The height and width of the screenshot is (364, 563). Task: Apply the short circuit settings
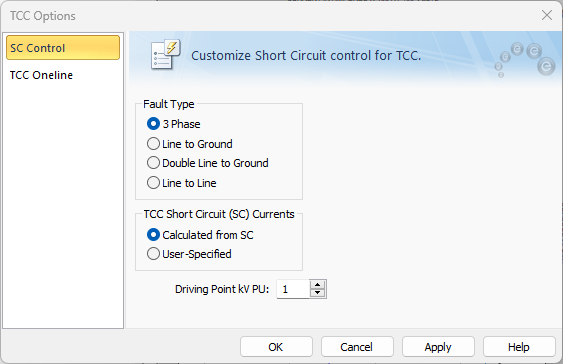438,347
